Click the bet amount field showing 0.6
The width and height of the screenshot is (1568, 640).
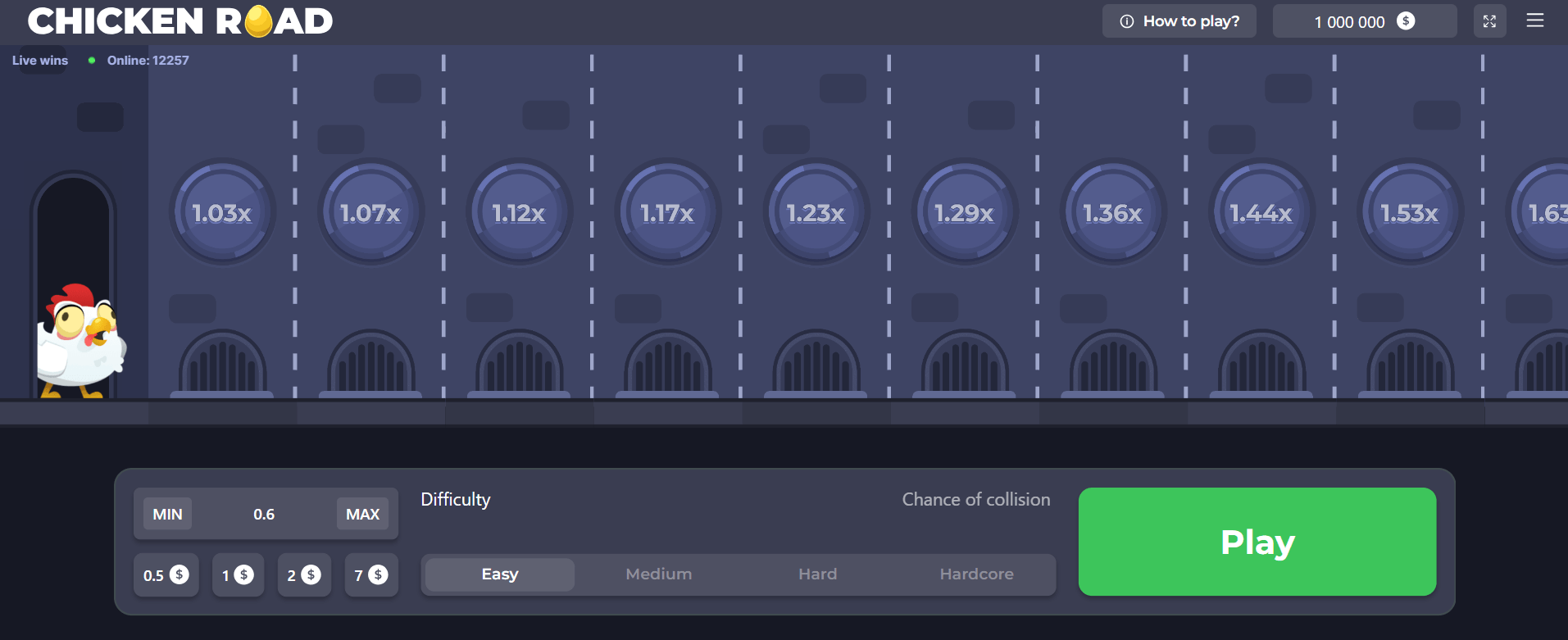[264, 514]
